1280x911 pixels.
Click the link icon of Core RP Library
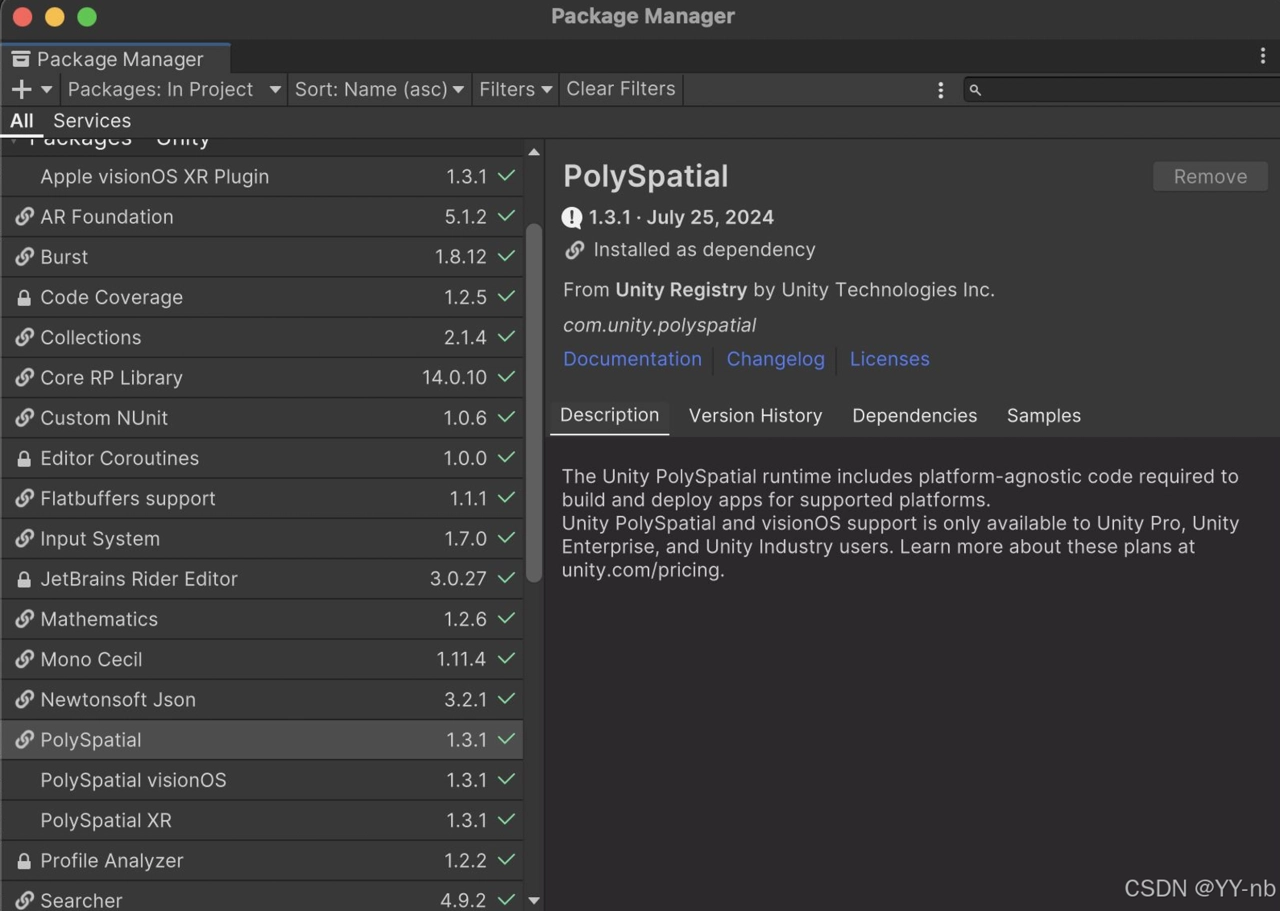click(x=24, y=378)
